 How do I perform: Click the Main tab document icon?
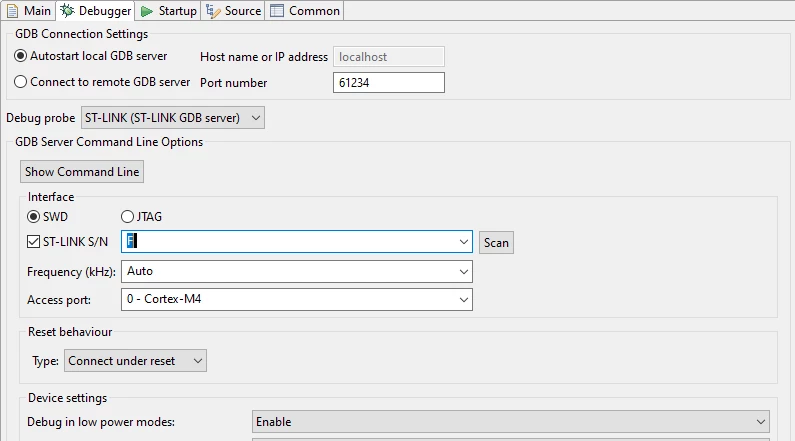tap(12, 11)
